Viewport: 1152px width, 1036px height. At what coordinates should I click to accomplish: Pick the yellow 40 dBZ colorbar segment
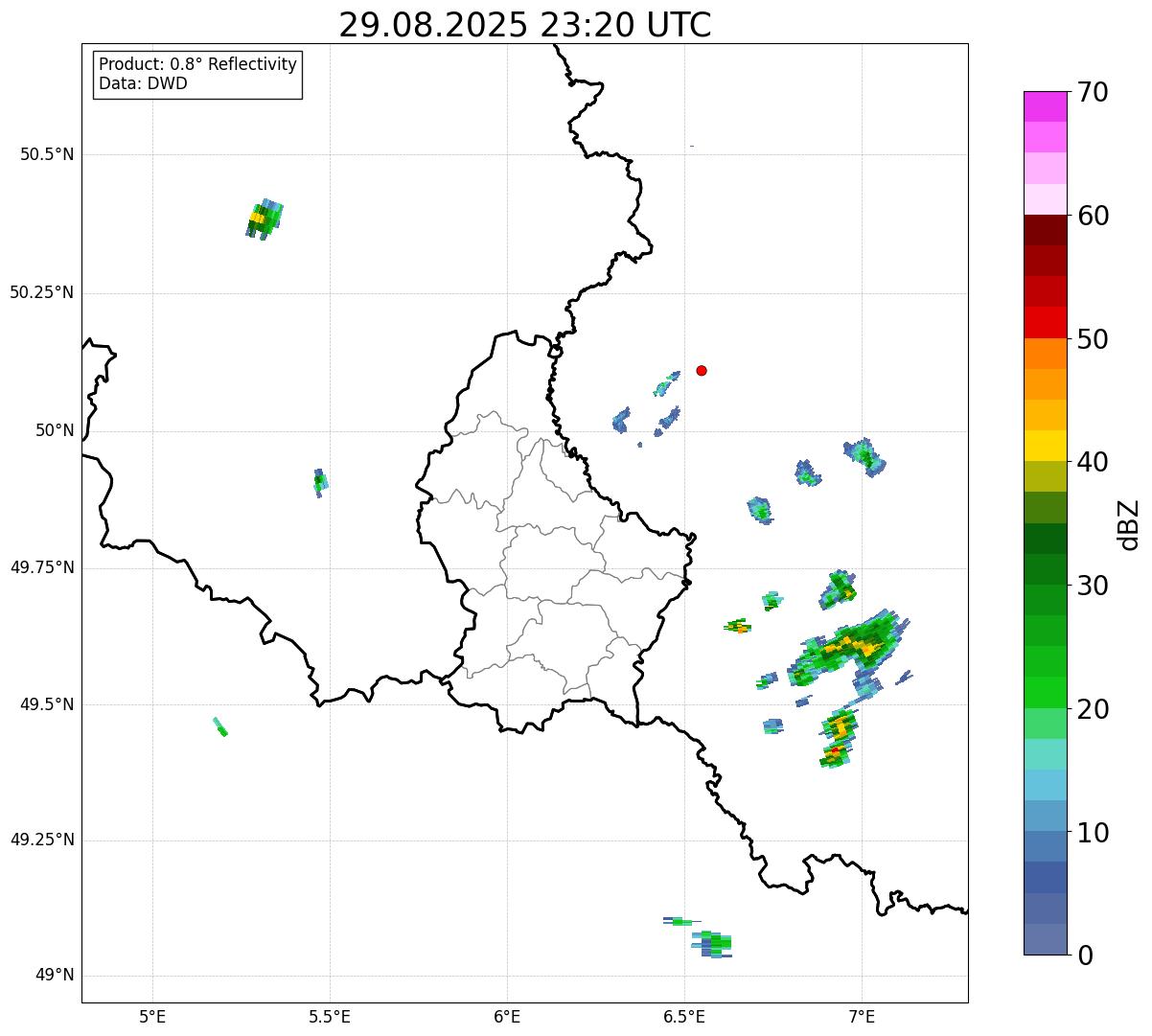[x=1045, y=446]
